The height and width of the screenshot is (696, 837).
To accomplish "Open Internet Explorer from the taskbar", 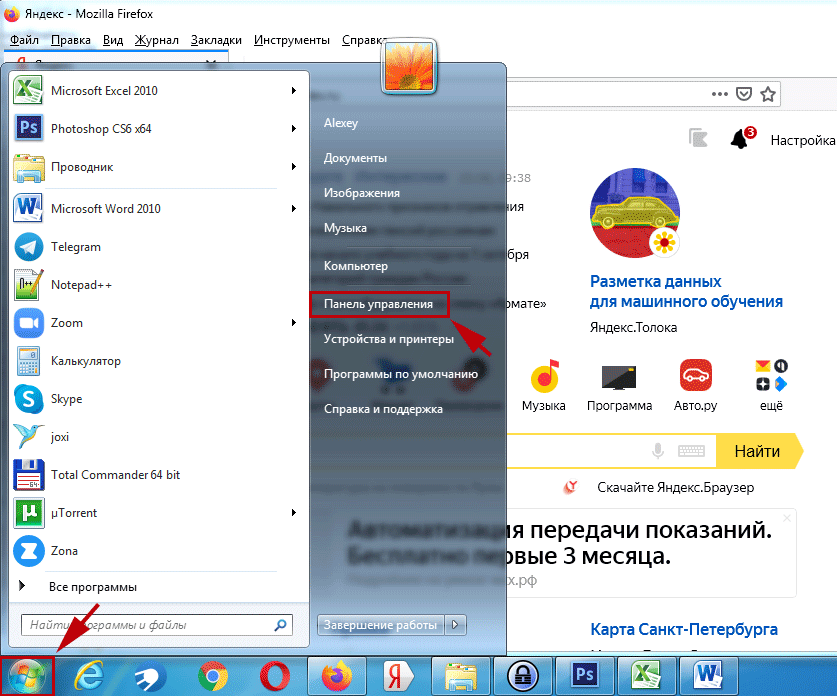I will (x=88, y=677).
